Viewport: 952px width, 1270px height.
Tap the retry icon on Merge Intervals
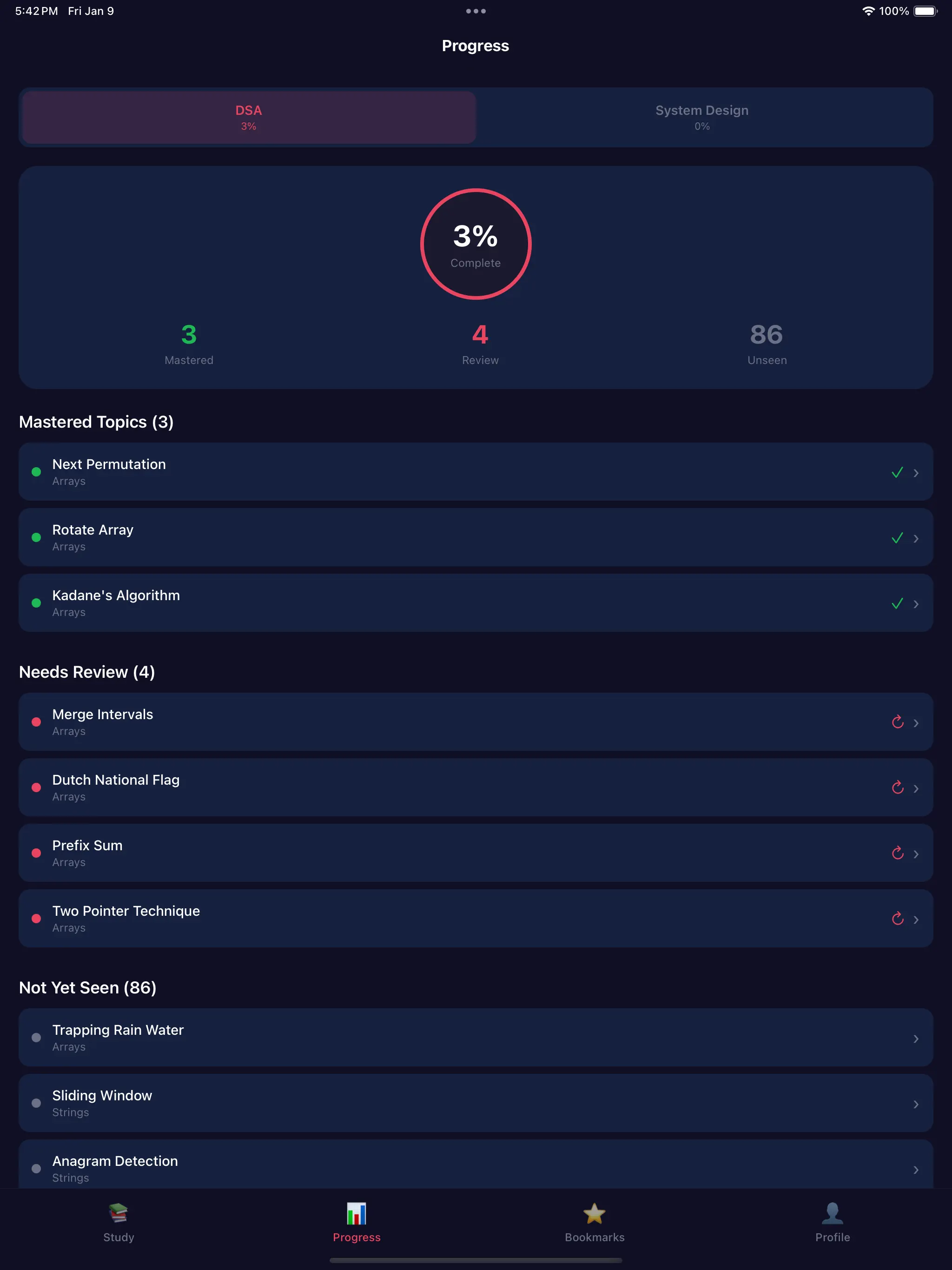898,722
